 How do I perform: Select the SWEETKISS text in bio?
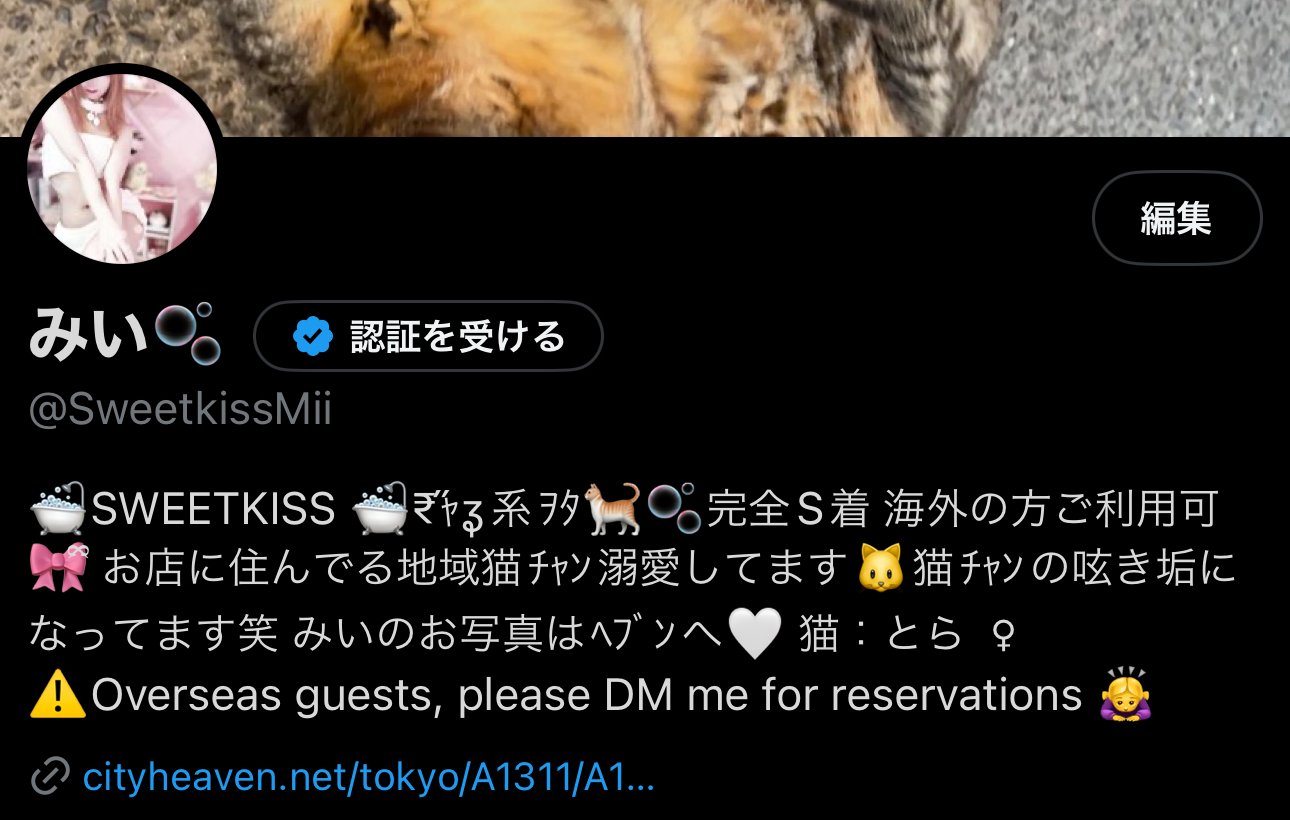point(213,510)
